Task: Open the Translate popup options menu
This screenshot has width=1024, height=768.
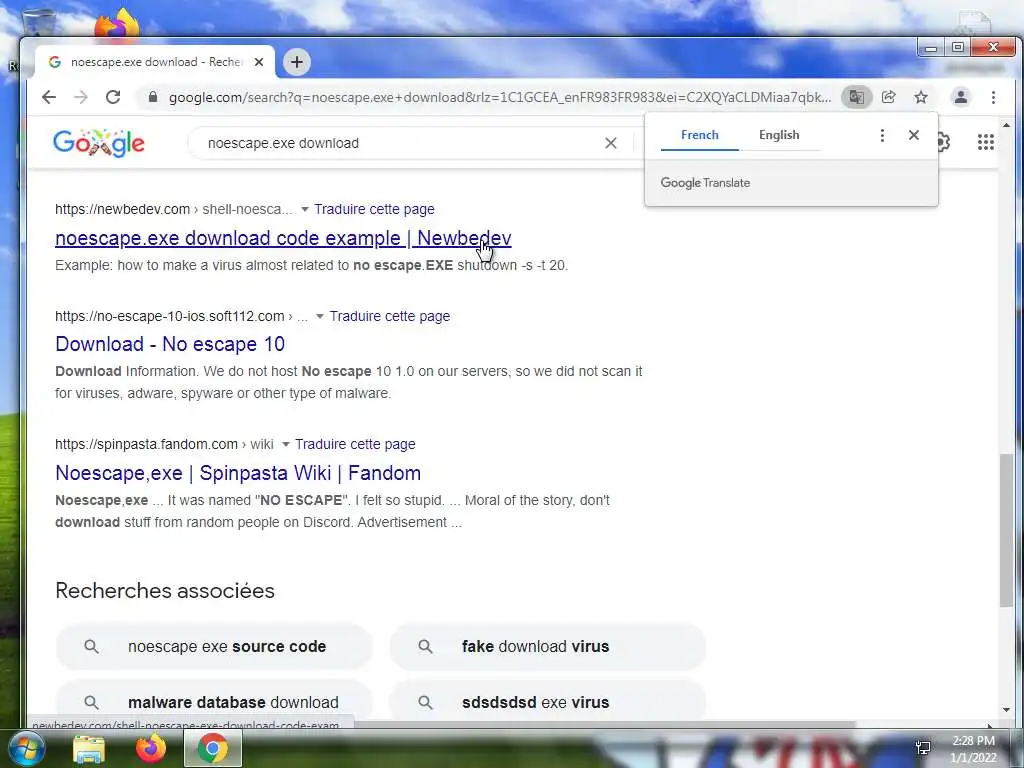Action: click(x=882, y=135)
